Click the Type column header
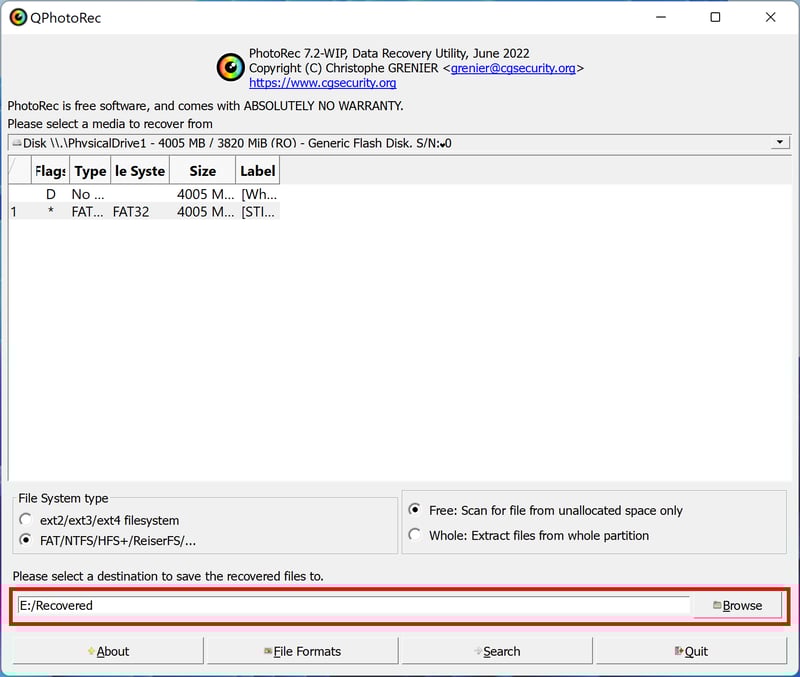800x677 pixels. (x=89, y=171)
